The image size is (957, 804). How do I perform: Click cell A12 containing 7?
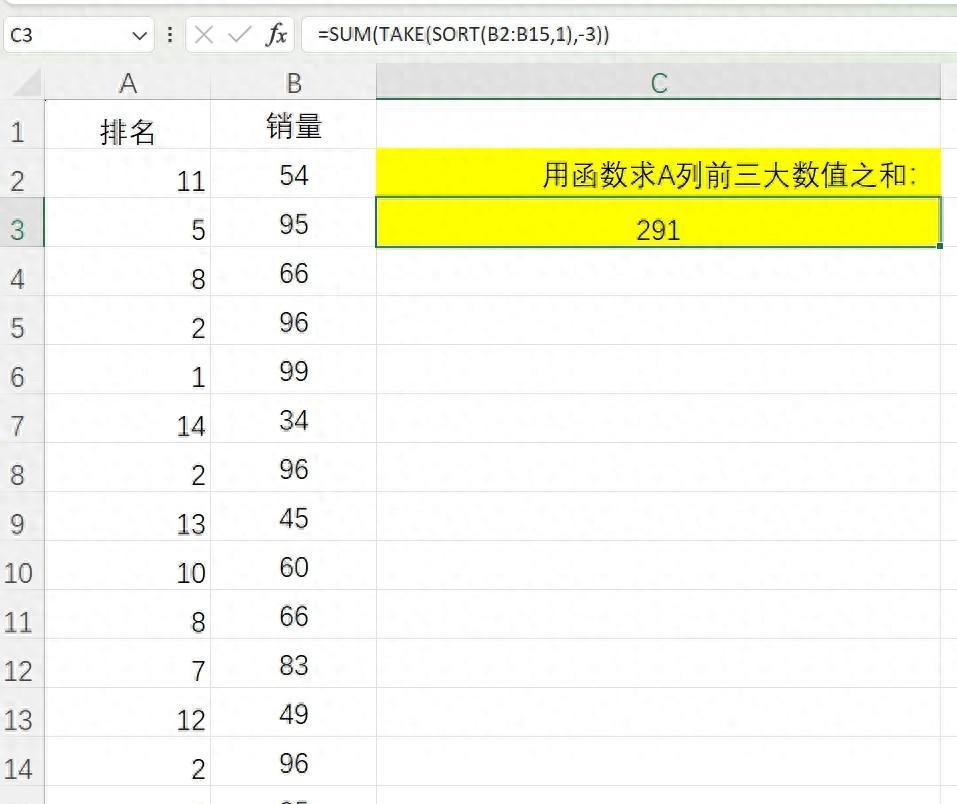click(128, 663)
